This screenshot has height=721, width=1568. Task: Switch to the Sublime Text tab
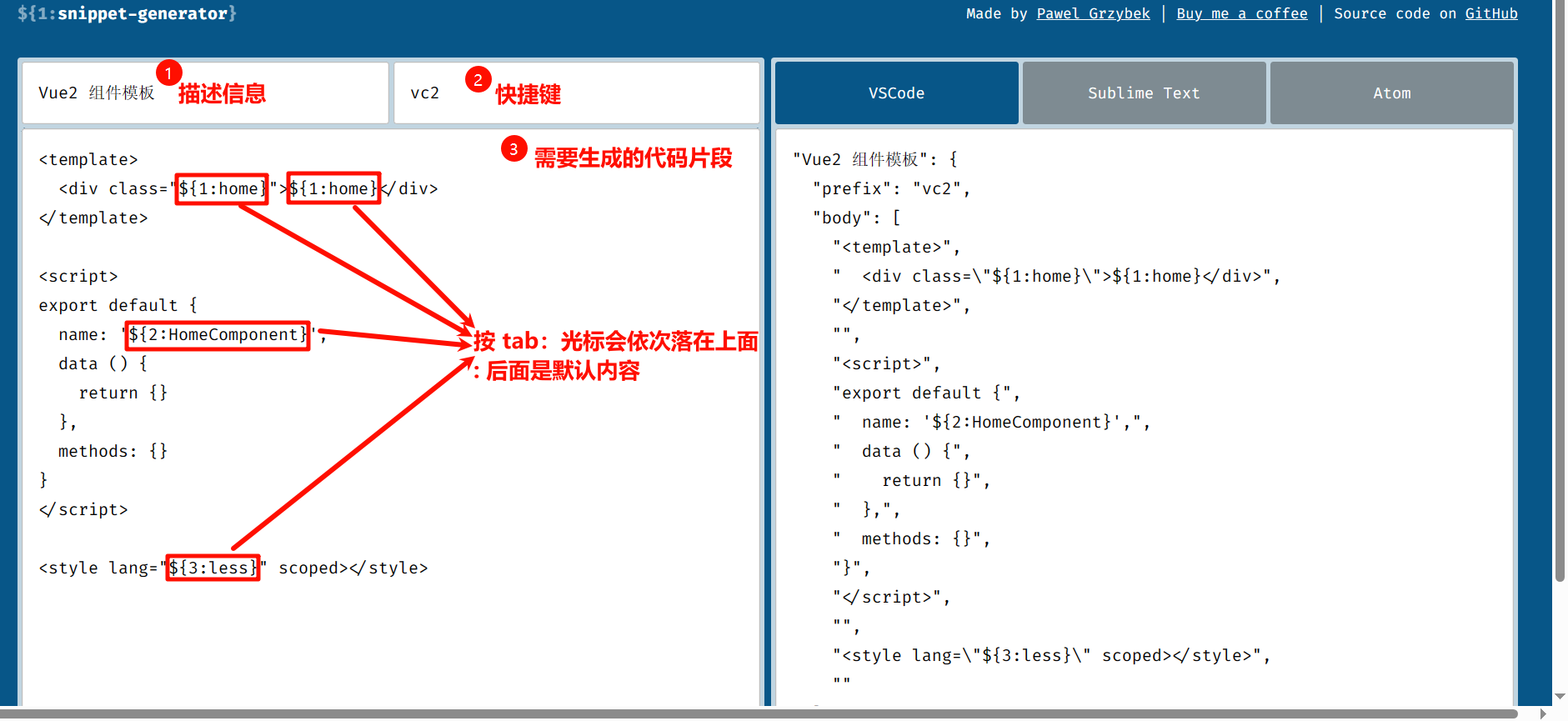tap(1143, 93)
